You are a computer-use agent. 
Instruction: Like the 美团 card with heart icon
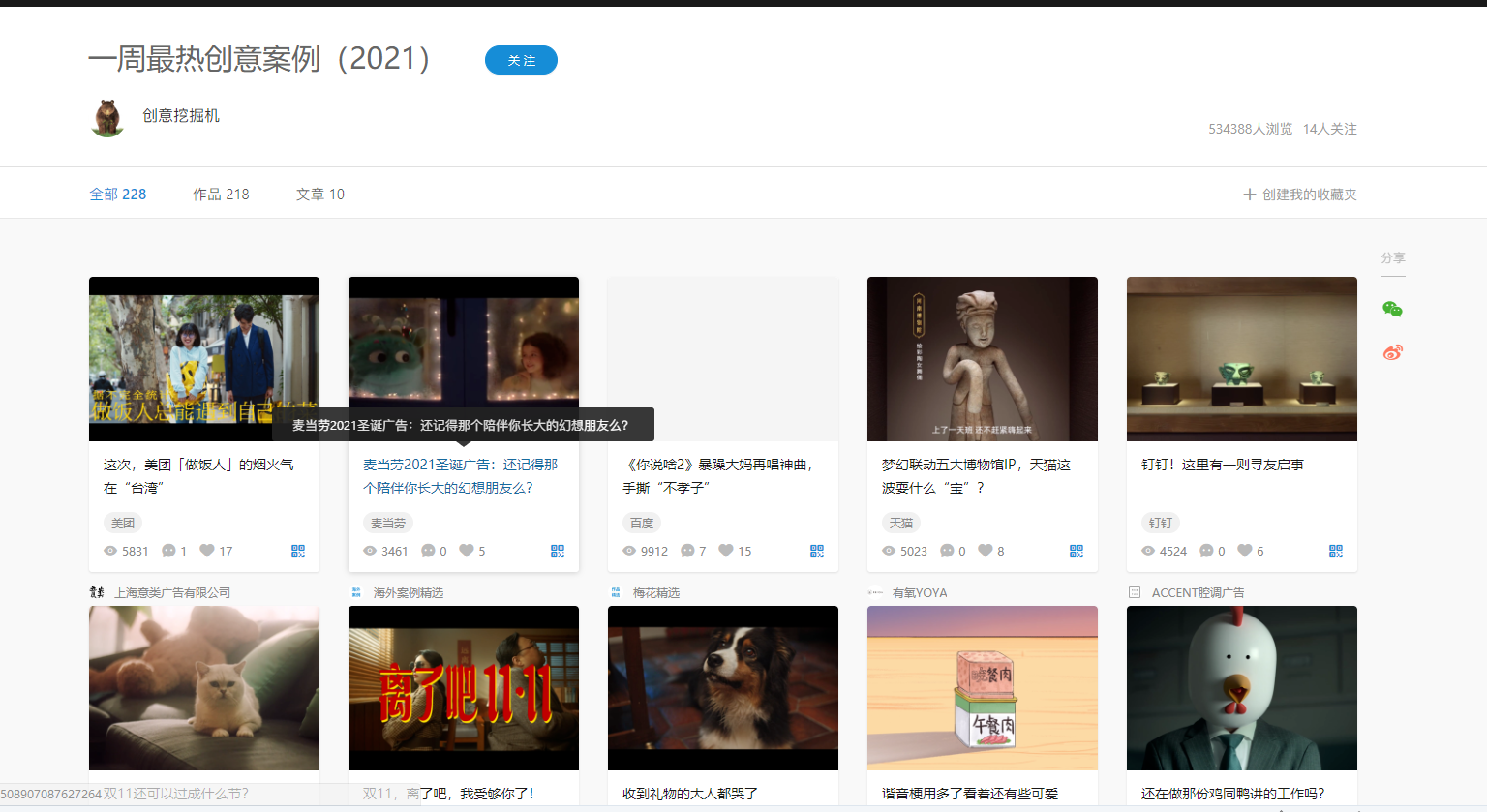coord(207,550)
